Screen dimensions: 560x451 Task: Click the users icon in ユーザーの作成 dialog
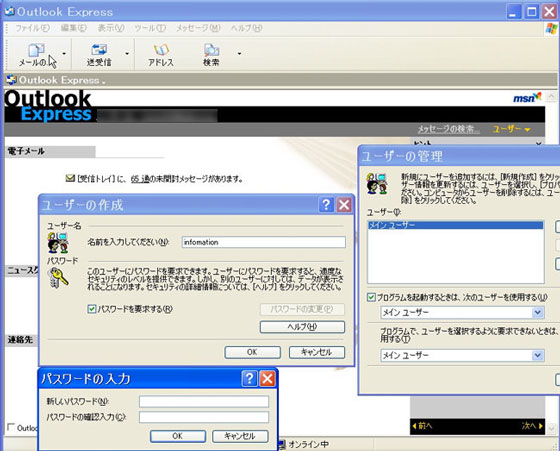[x=58, y=243]
